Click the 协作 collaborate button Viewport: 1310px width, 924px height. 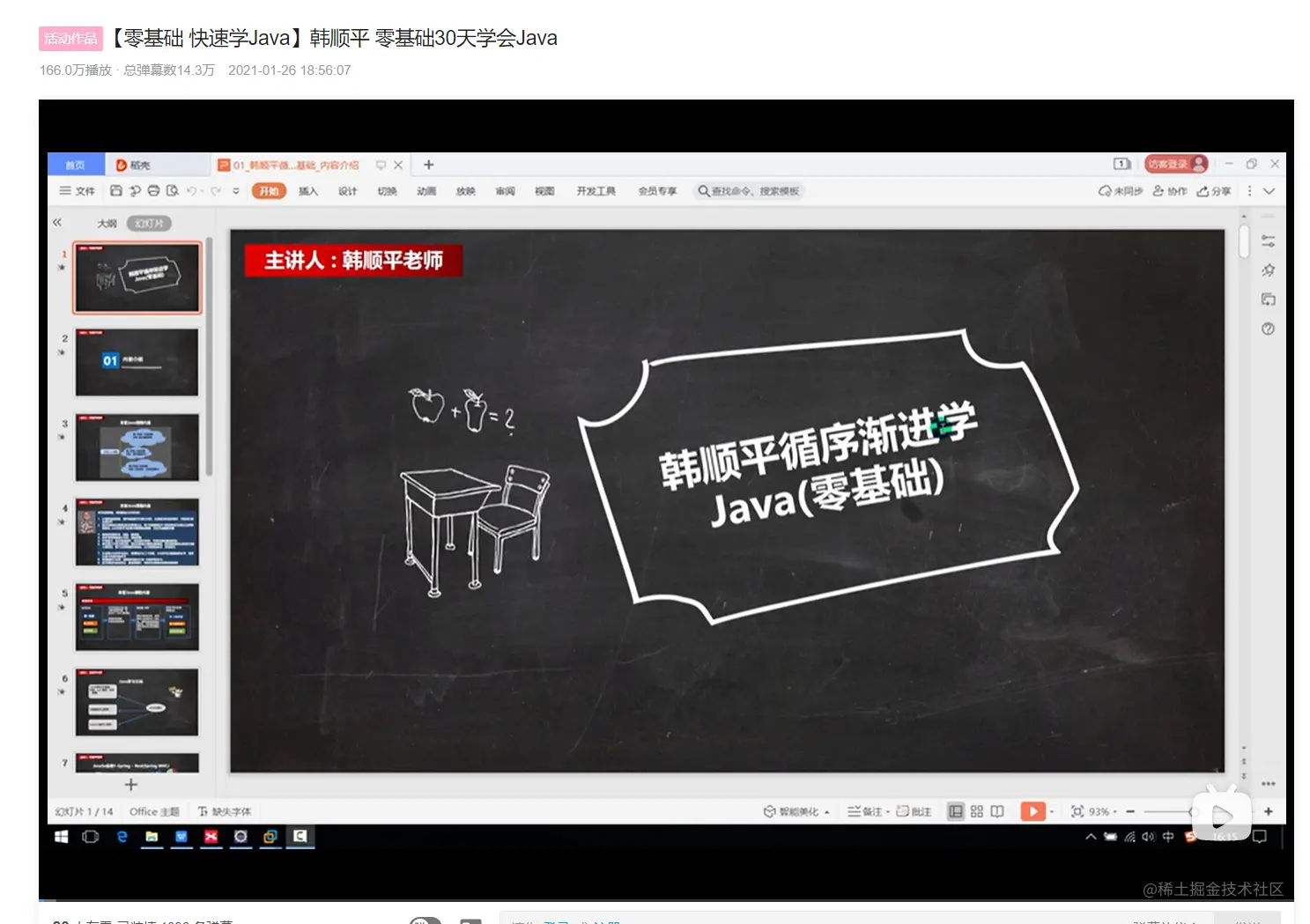(1170, 191)
